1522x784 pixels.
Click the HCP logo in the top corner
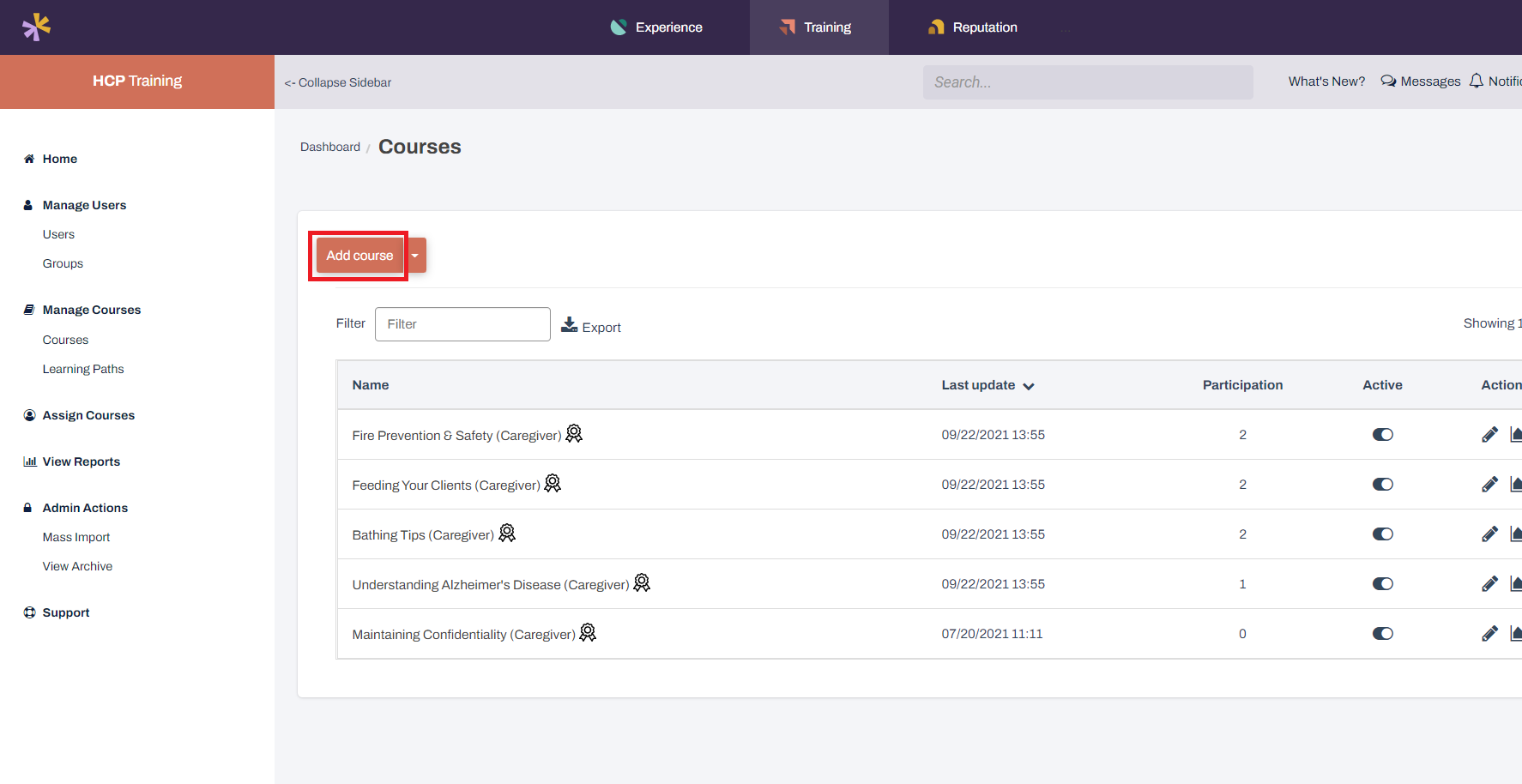coord(35,27)
